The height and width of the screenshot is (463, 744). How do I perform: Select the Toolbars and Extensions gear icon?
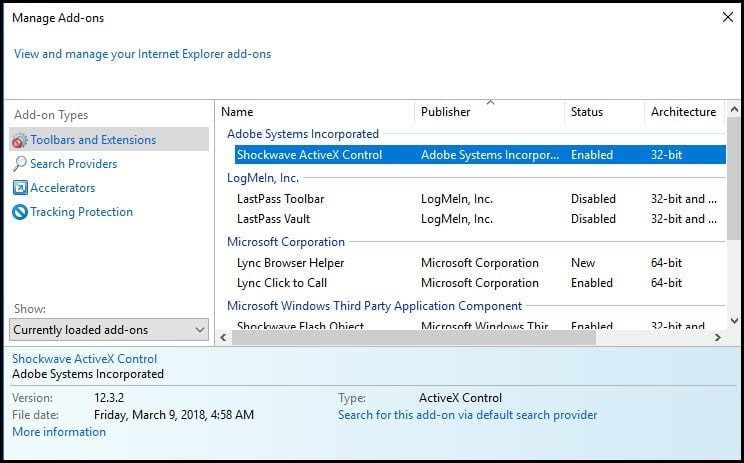[x=19, y=140]
